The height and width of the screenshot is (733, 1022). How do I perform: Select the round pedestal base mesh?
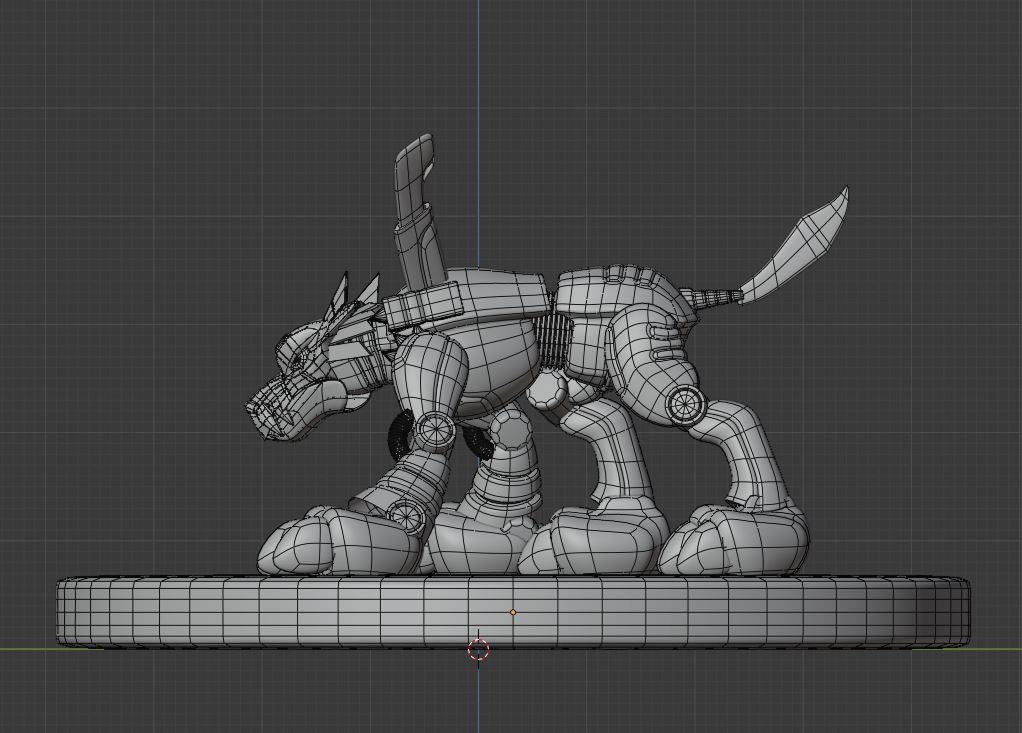pos(513,611)
